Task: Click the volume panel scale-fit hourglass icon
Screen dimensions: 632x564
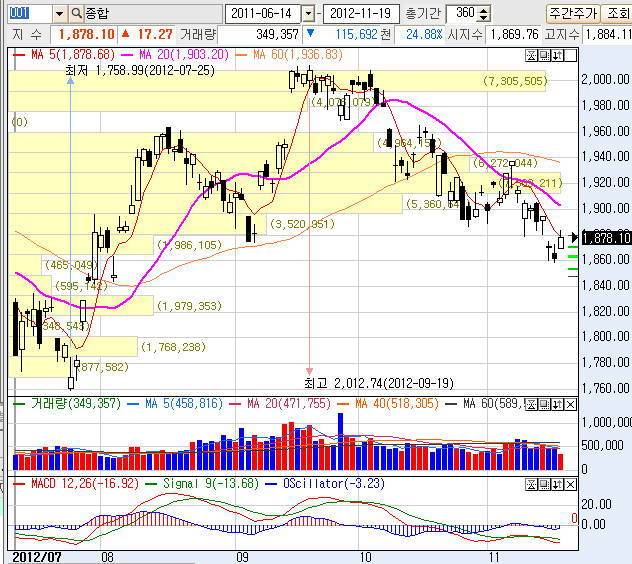Action: (532, 404)
